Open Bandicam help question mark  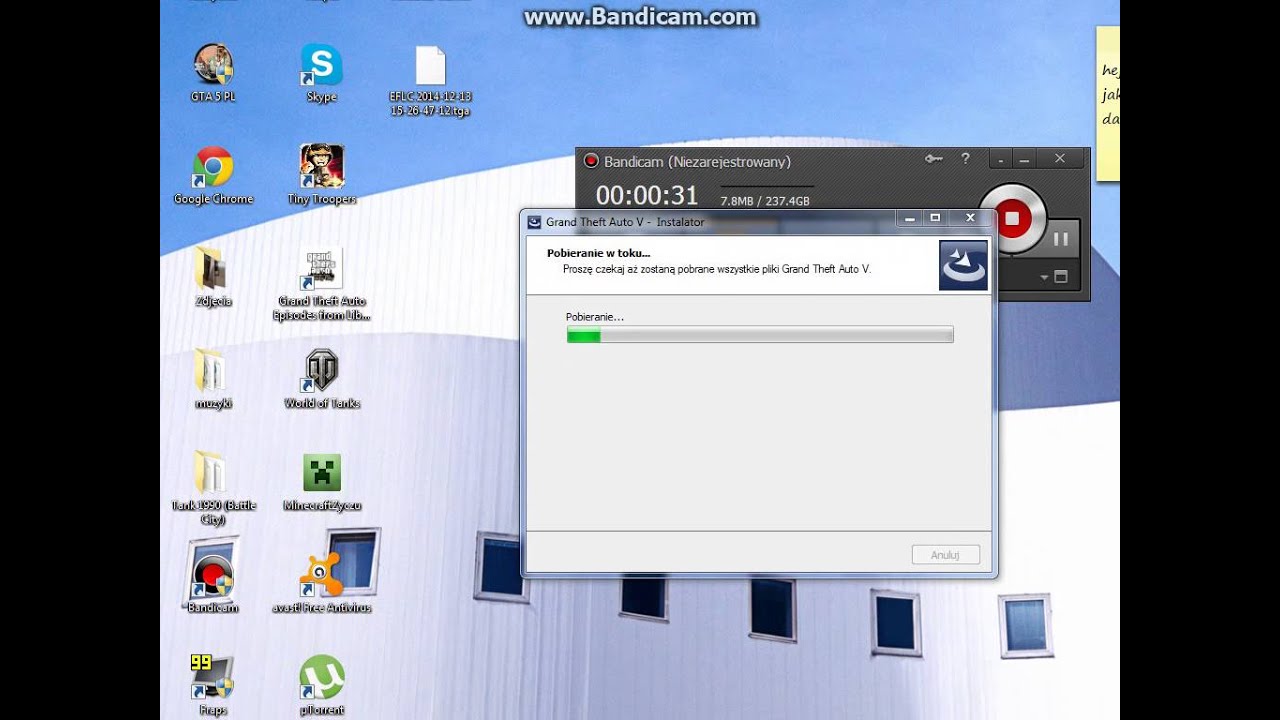(965, 158)
